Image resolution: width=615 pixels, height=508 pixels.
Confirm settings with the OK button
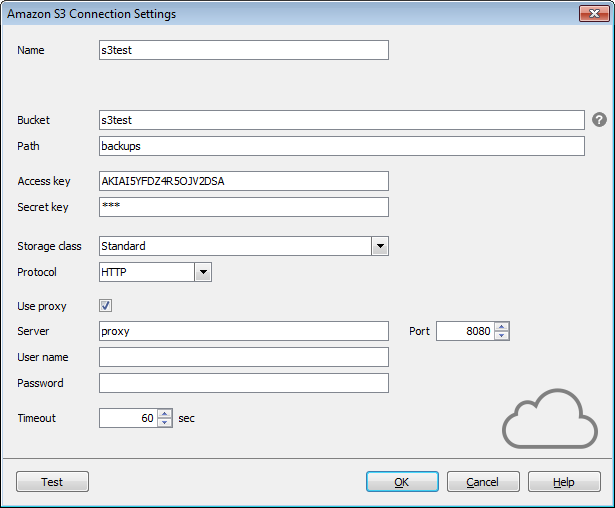[402, 482]
